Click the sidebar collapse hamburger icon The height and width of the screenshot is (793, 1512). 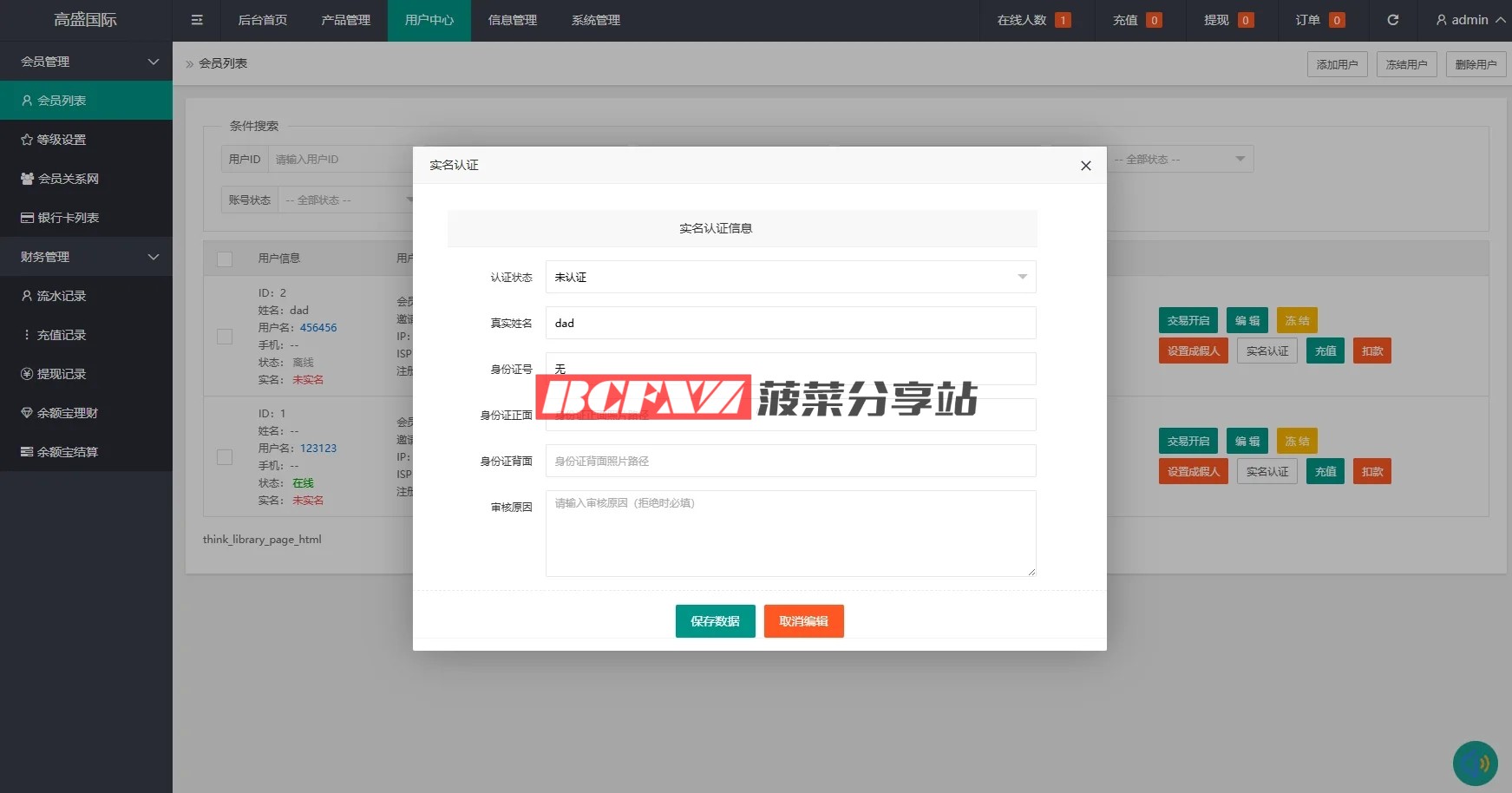(x=197, y=20)
